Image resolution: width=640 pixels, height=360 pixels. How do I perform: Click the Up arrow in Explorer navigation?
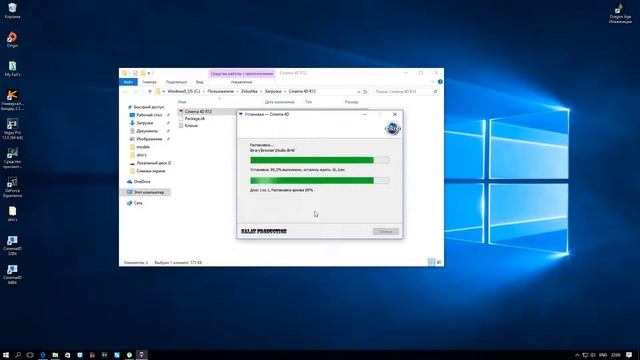point(150,91)
